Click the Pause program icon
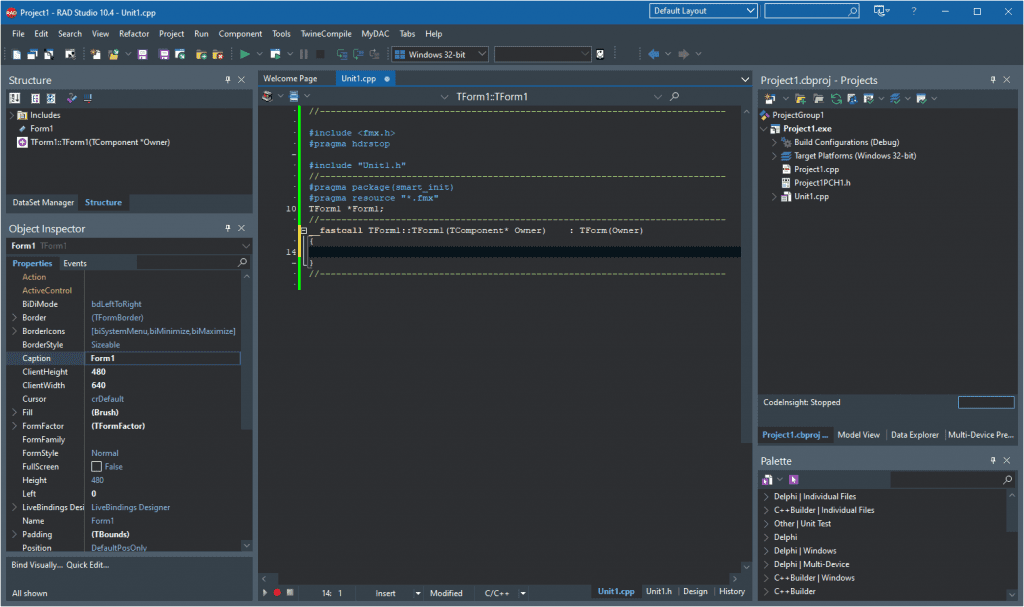Image resolution: width=1024 pixels, height=607 pixels. pos(304,54)
